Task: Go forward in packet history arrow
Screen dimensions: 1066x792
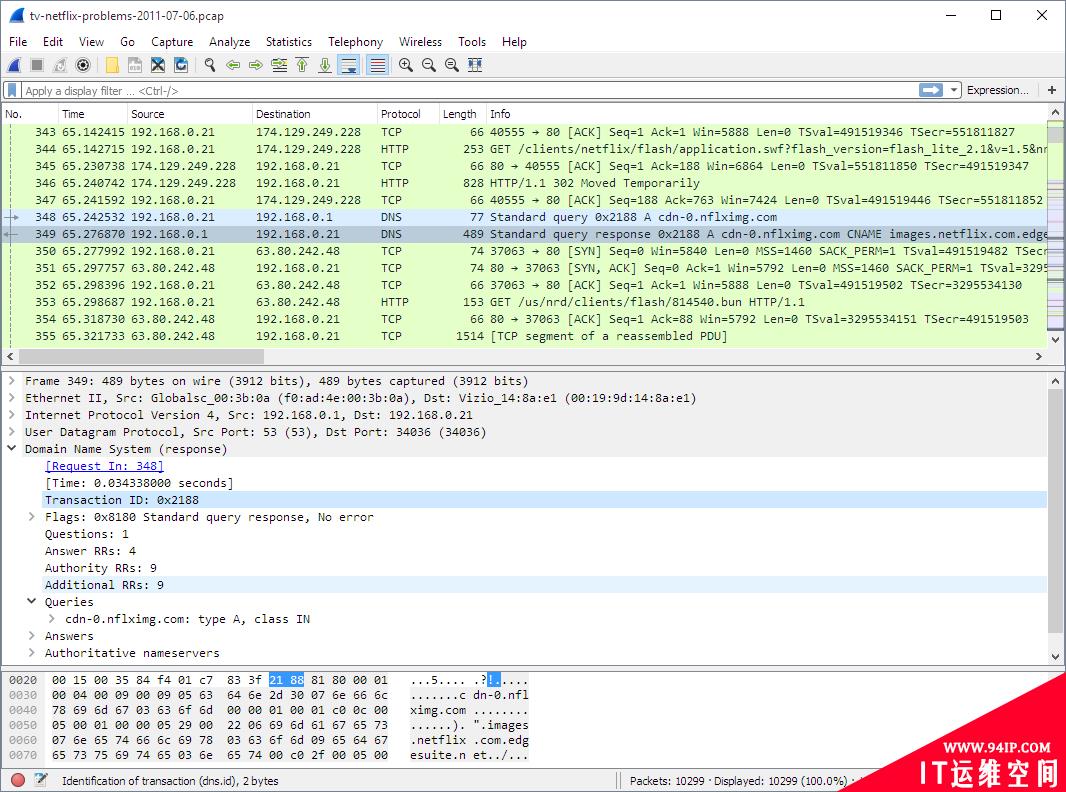Action: pyautogui.click(x=256, y=65)
